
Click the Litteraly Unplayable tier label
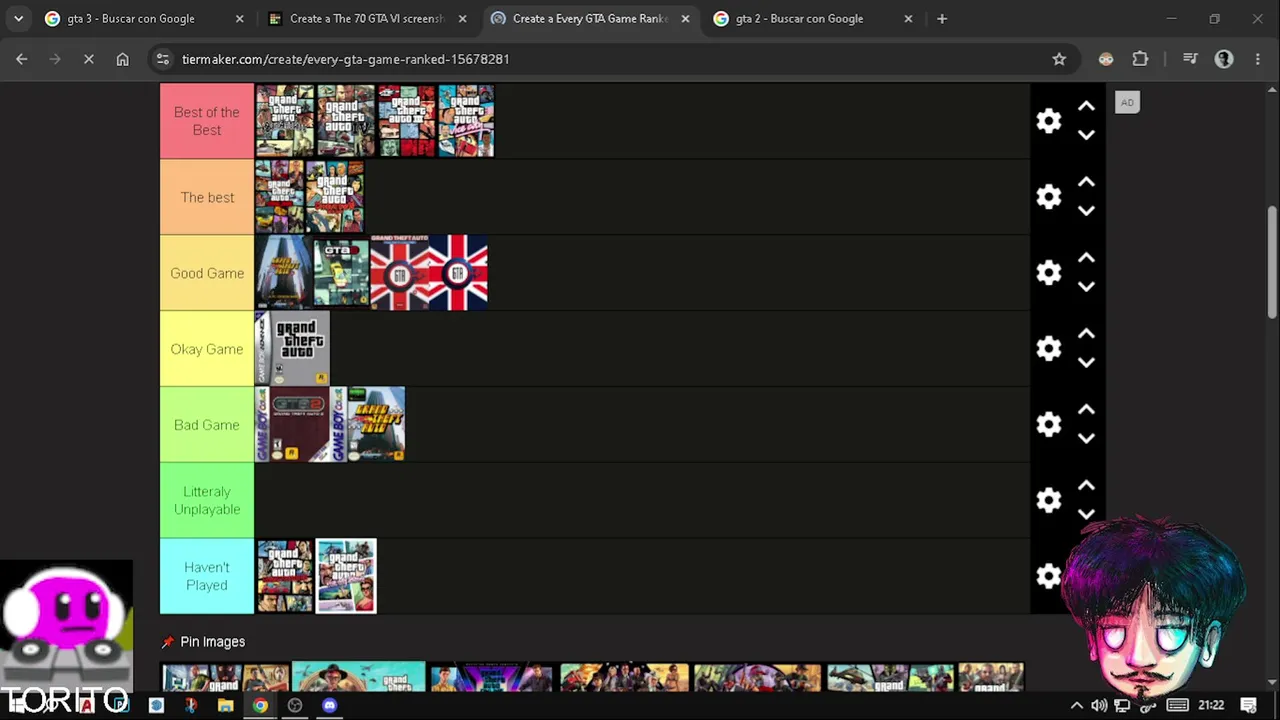207,500
